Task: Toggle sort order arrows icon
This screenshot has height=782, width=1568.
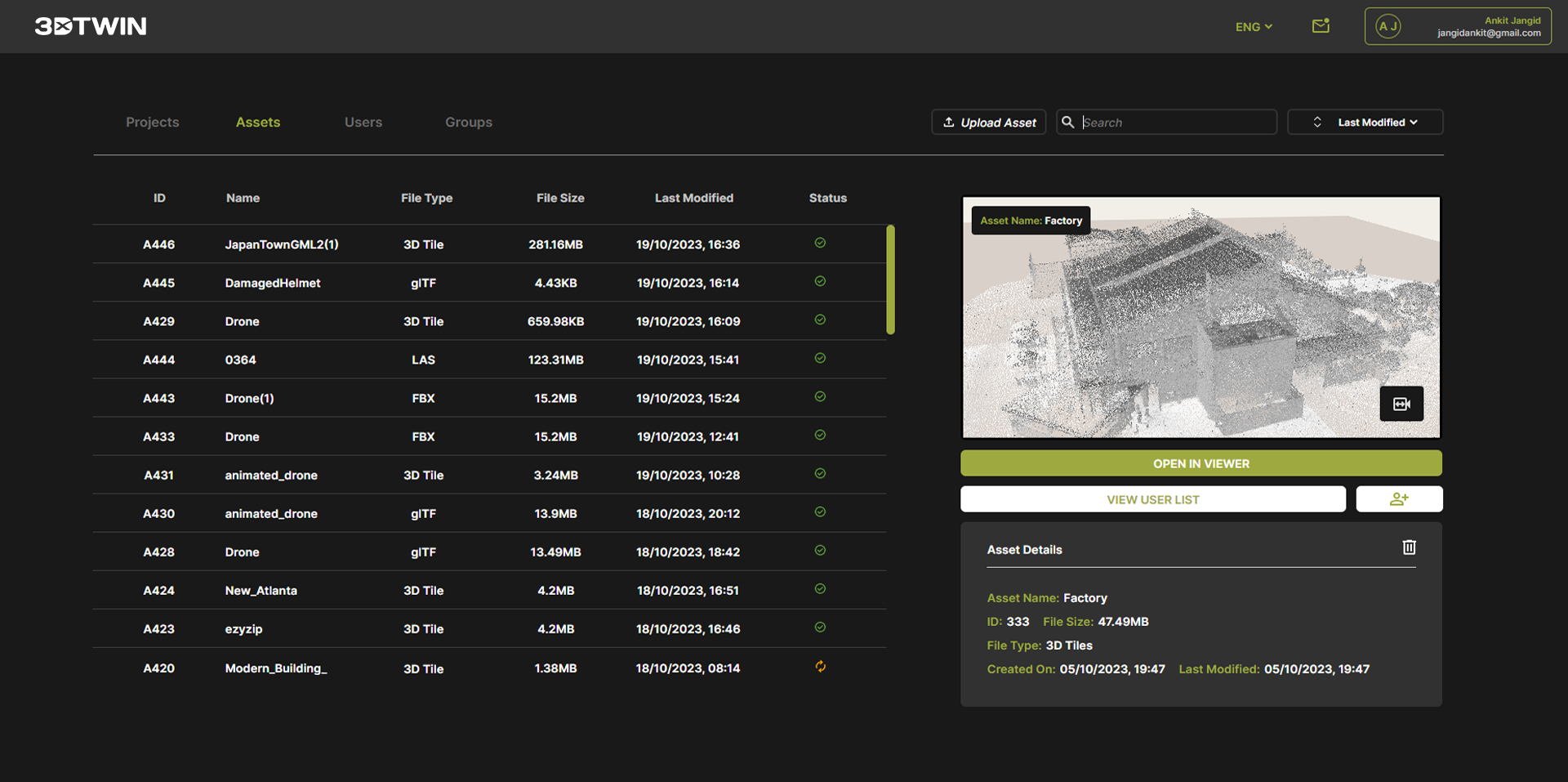Action: [1317, 122]
